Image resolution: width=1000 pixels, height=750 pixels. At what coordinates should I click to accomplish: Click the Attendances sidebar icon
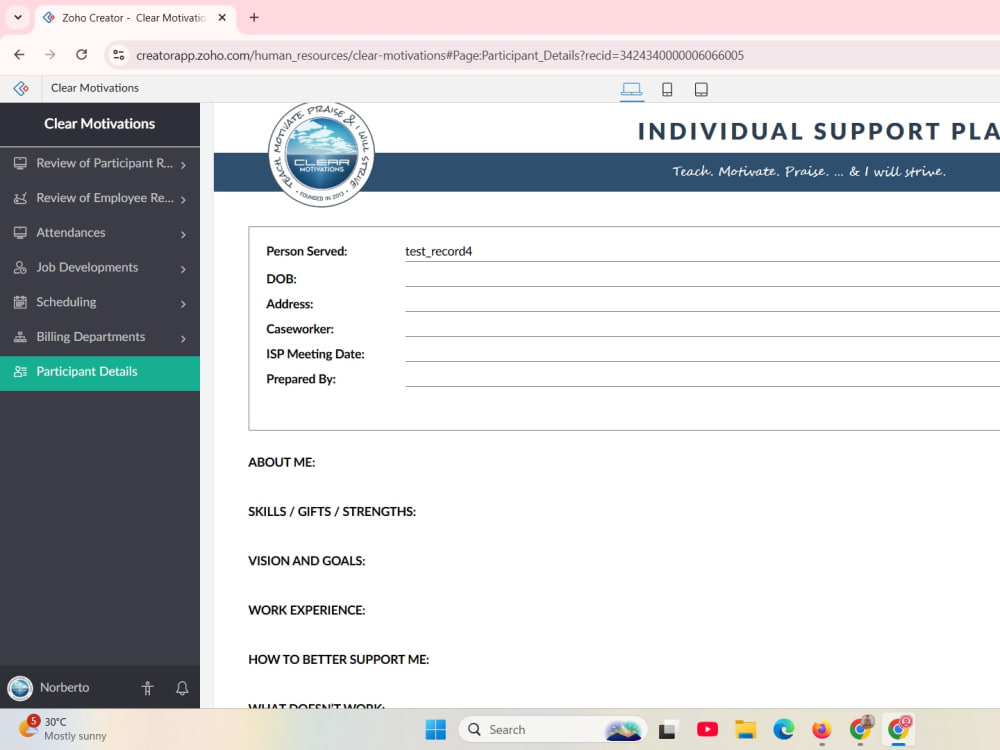click(x=20, y=233)
